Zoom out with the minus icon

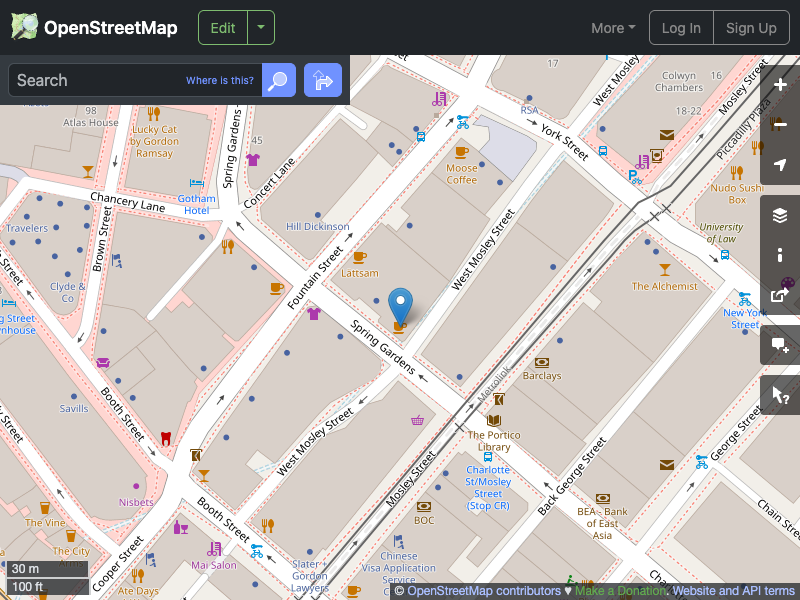coord(780,125)
